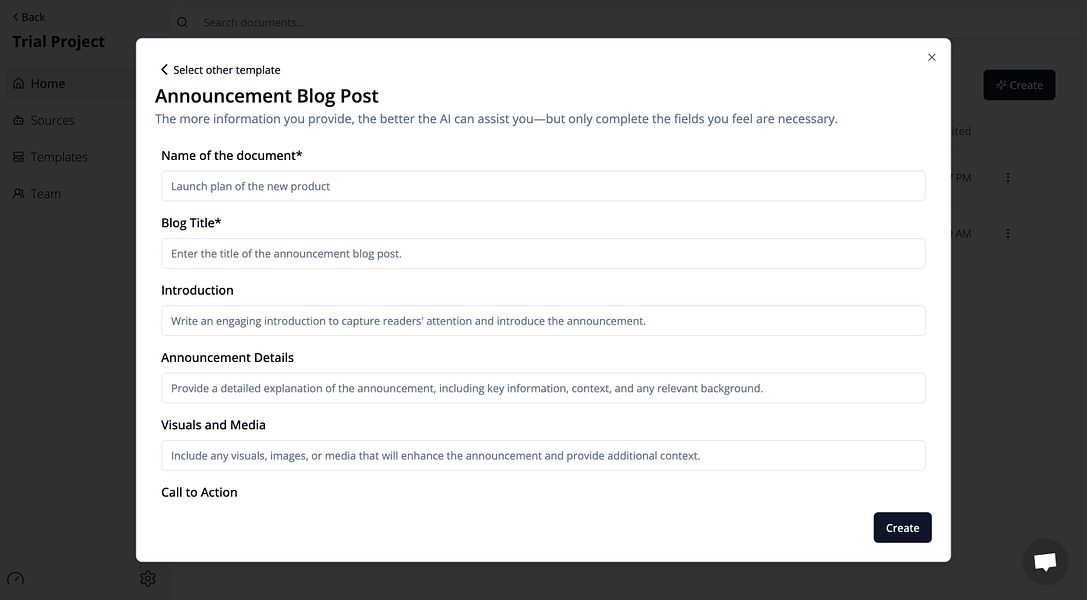Click the search magnifier icon
Image resolution: width=1087 pixels, height=600 pixels.
[182, 22]
